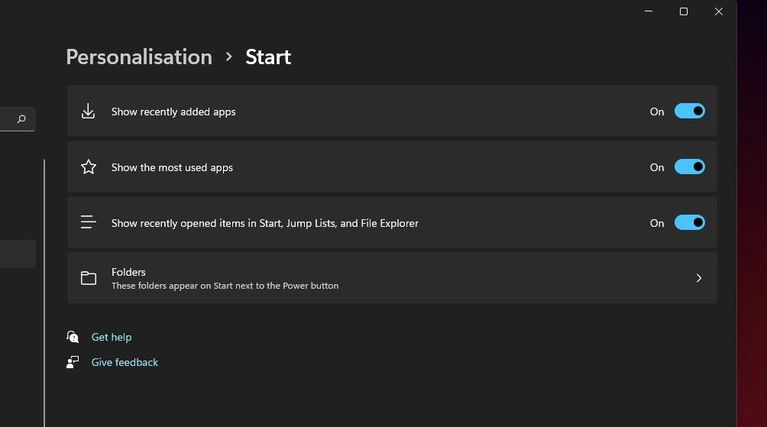Click the star icon beside most used apps
This screenshot has width=767, height=427.
pos(88,167)
